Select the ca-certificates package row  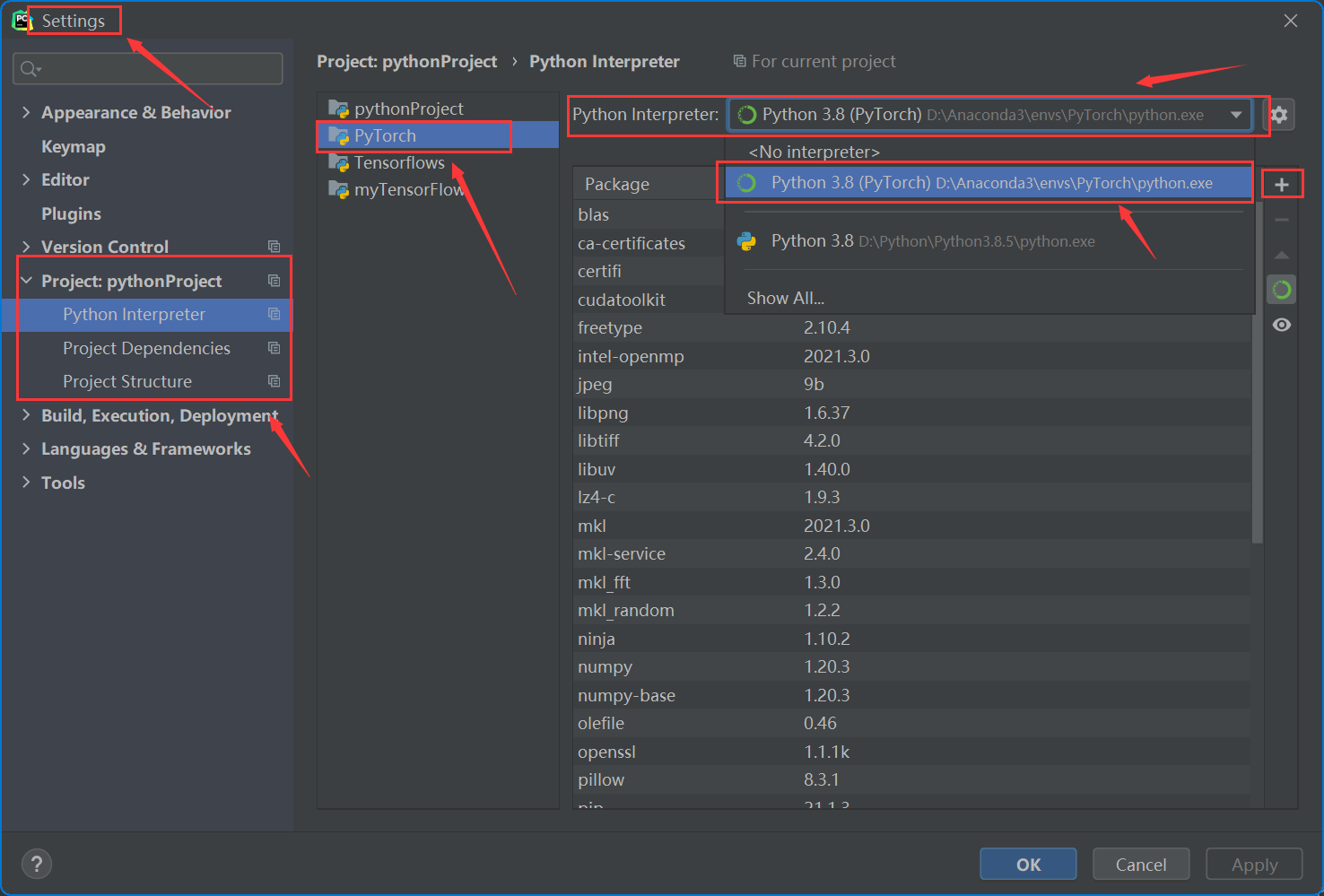[x=649, y=243]
